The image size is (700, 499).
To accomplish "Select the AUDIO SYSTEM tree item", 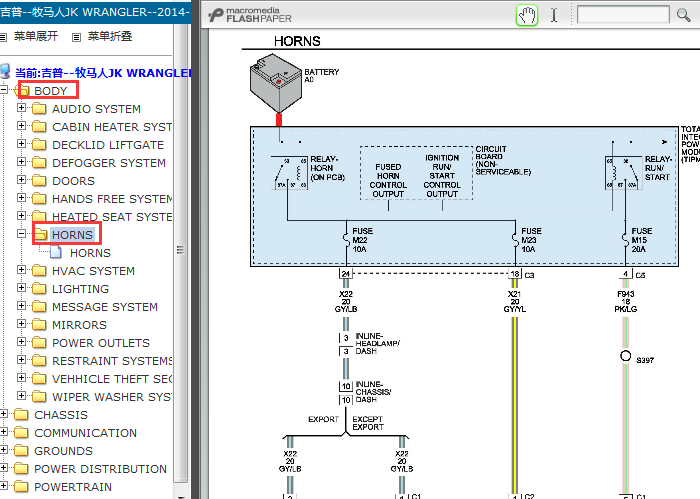I will [96, 109].
